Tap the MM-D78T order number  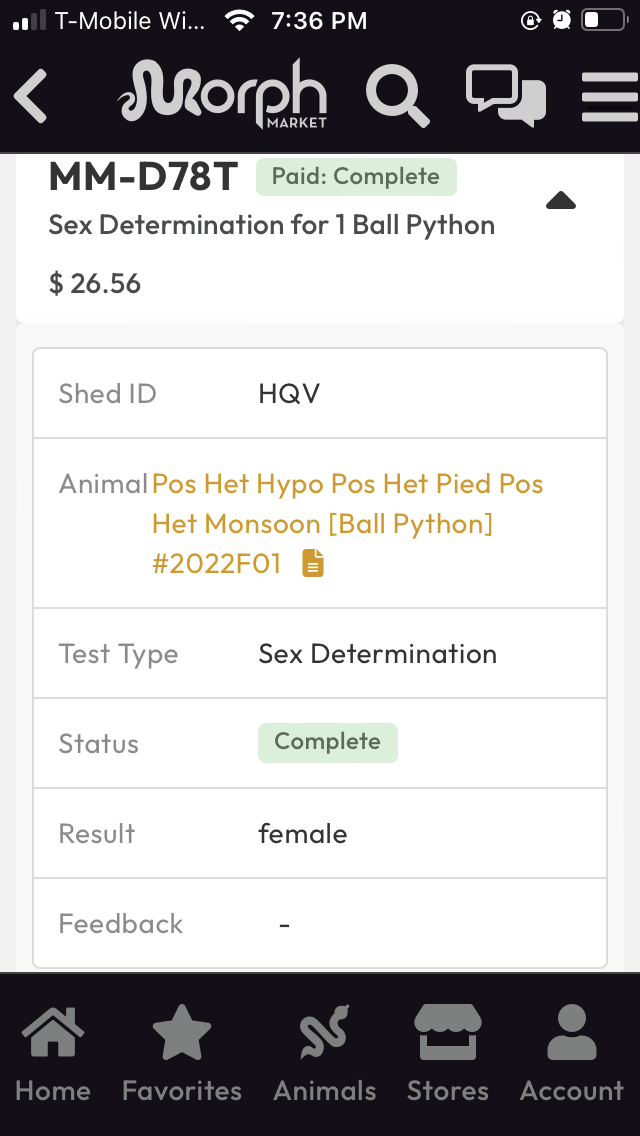point(143,177)
